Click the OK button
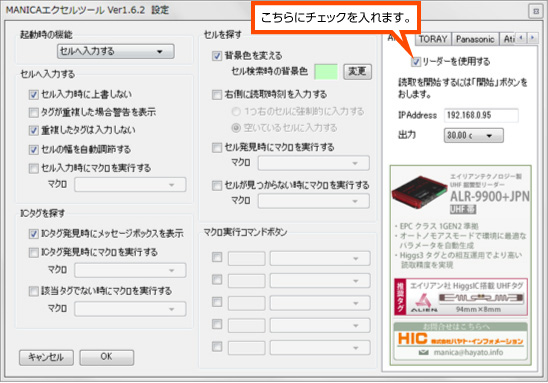This screenshot has height=383, width=548. coord(107,357)
